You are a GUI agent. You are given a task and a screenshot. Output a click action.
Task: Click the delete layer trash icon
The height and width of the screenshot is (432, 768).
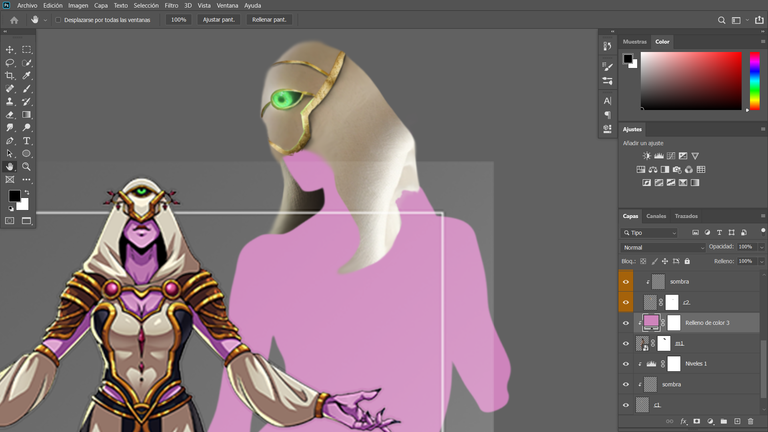coord(750,421)
